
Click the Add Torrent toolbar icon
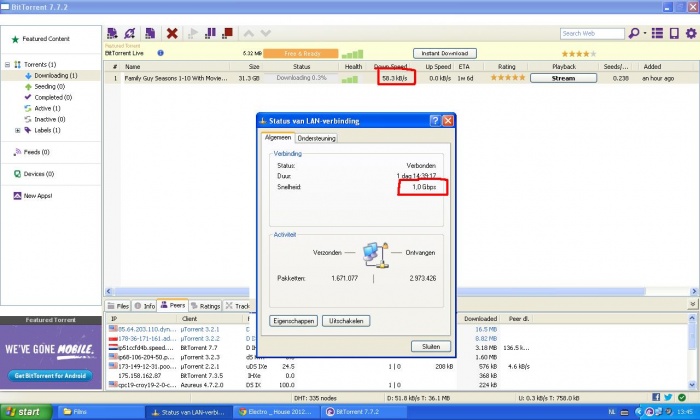click(x=112, y=33)
